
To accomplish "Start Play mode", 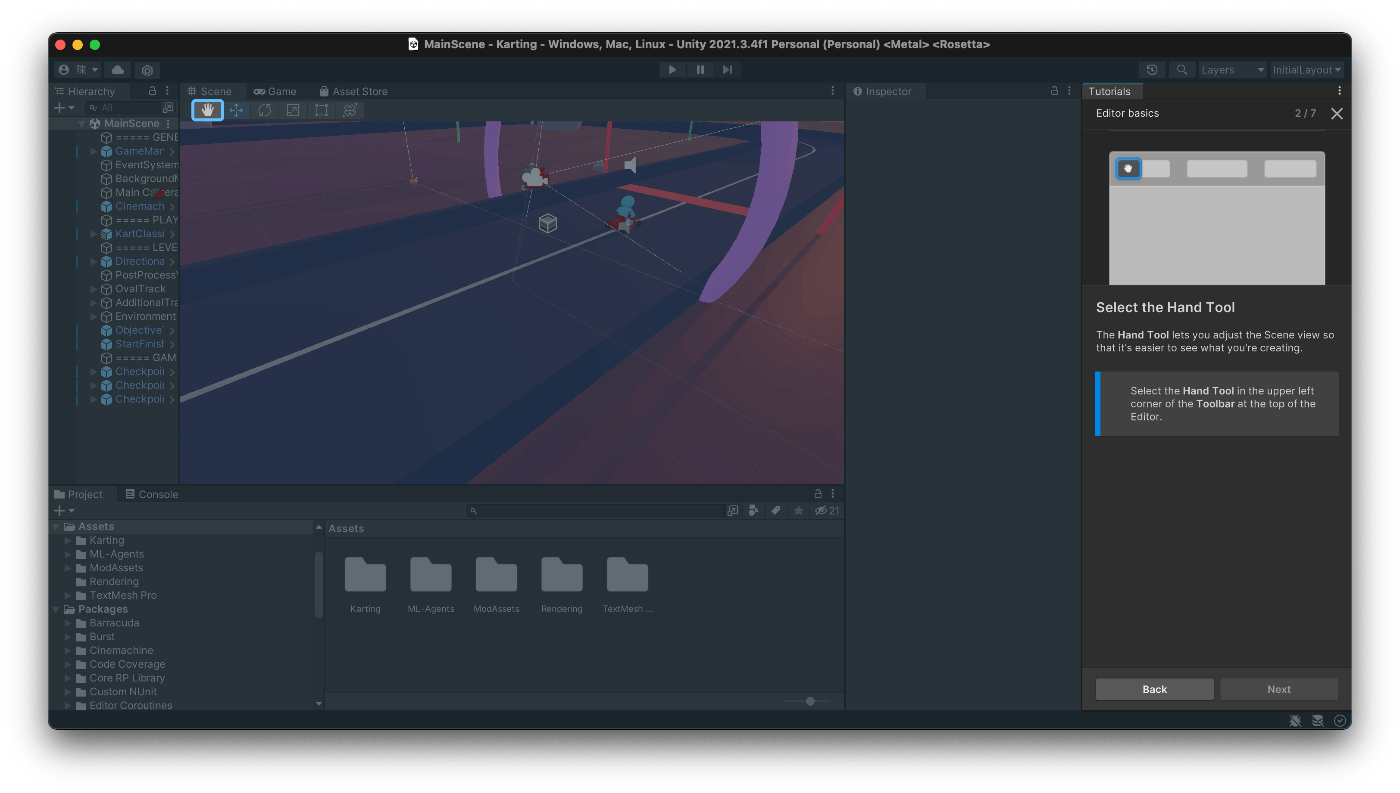I will pyautogui.click(x=672, y=70).
